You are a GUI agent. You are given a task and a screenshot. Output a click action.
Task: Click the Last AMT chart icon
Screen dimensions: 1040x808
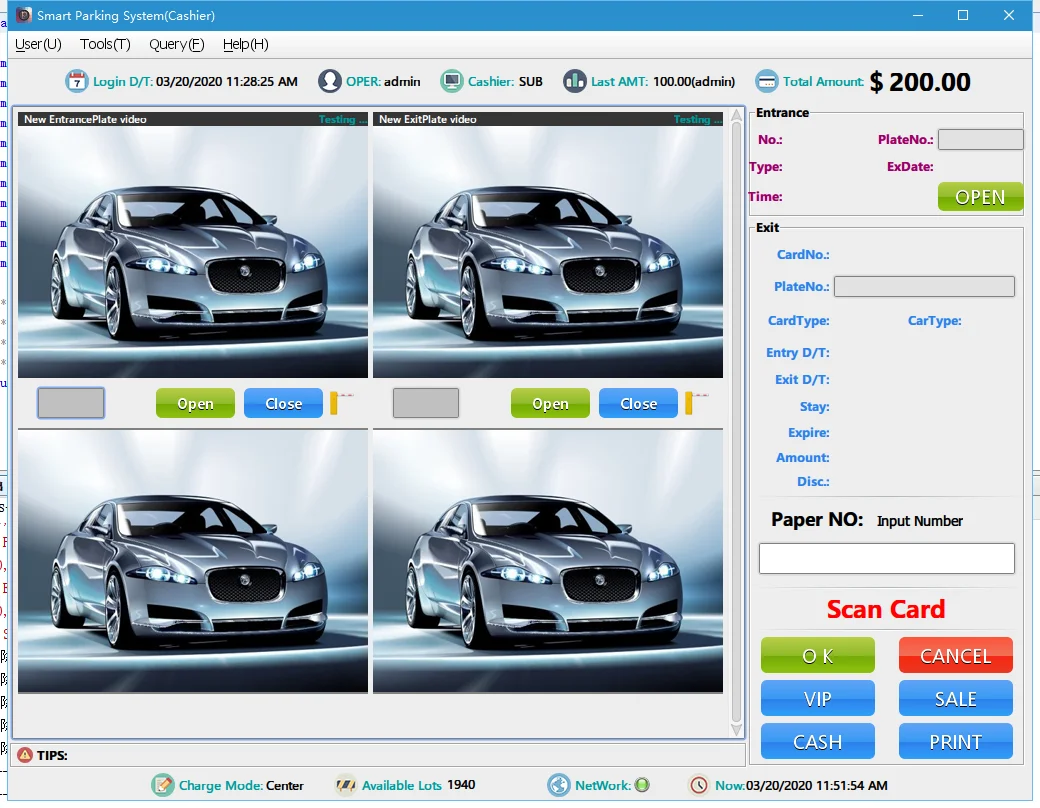[574, 81]
